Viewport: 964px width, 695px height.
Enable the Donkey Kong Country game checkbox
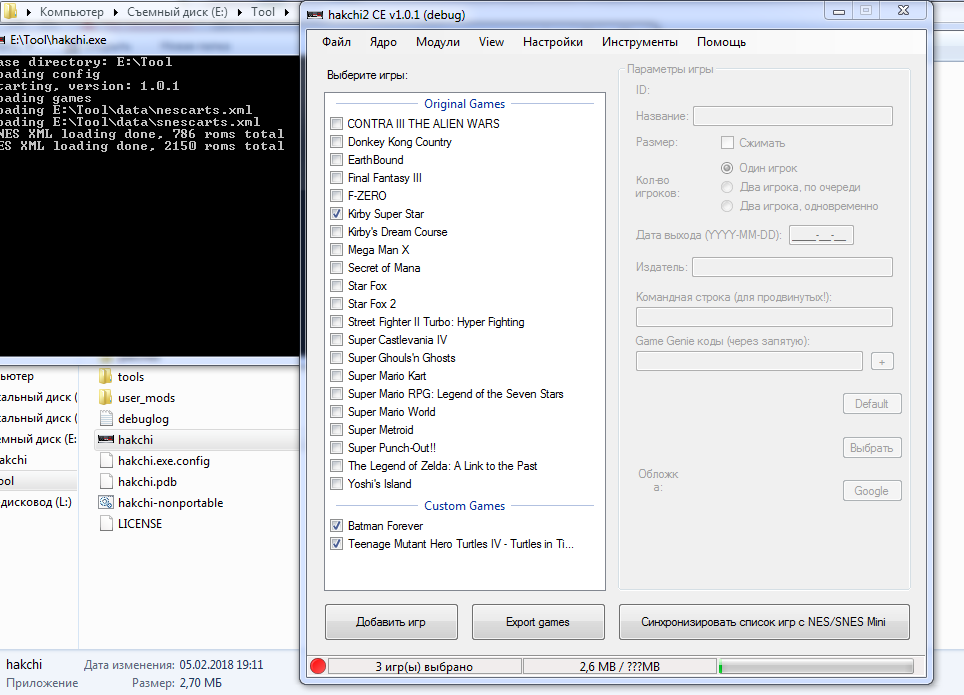coord(336,141)
